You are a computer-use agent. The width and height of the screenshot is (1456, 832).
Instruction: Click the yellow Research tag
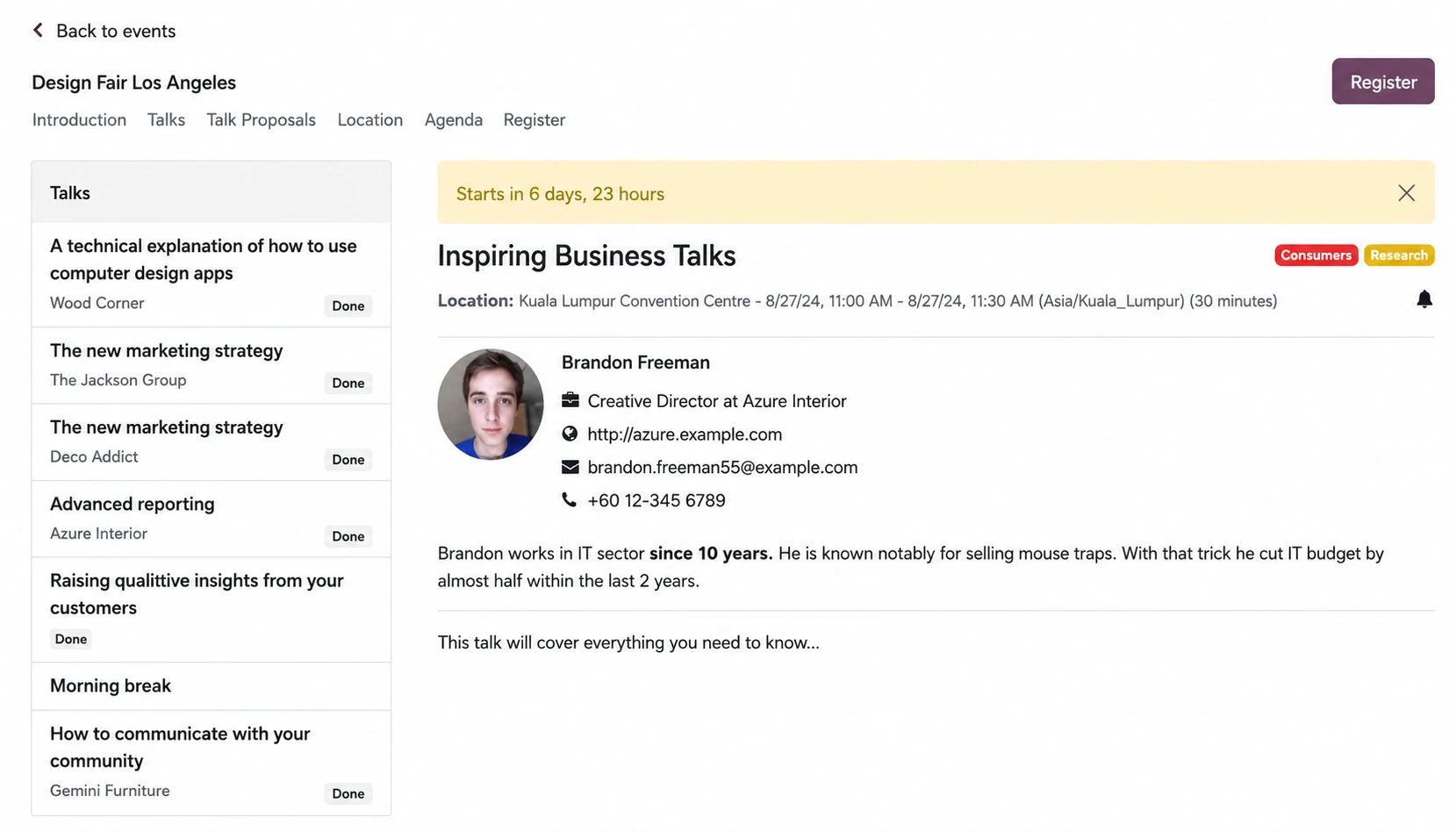pos(1398,255)
